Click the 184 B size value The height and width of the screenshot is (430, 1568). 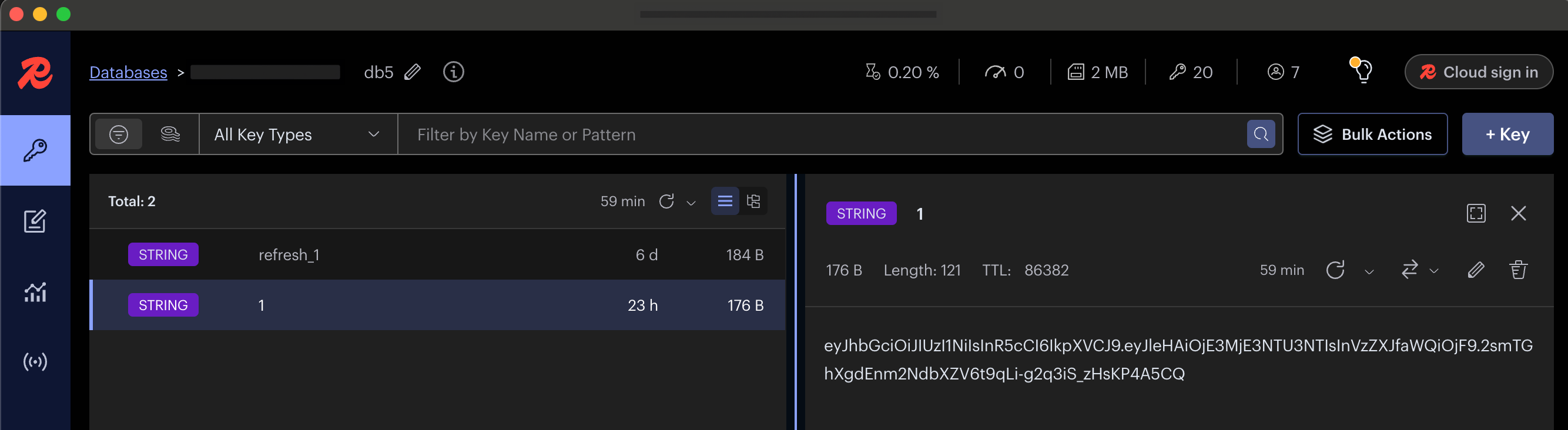click(745, 255)
